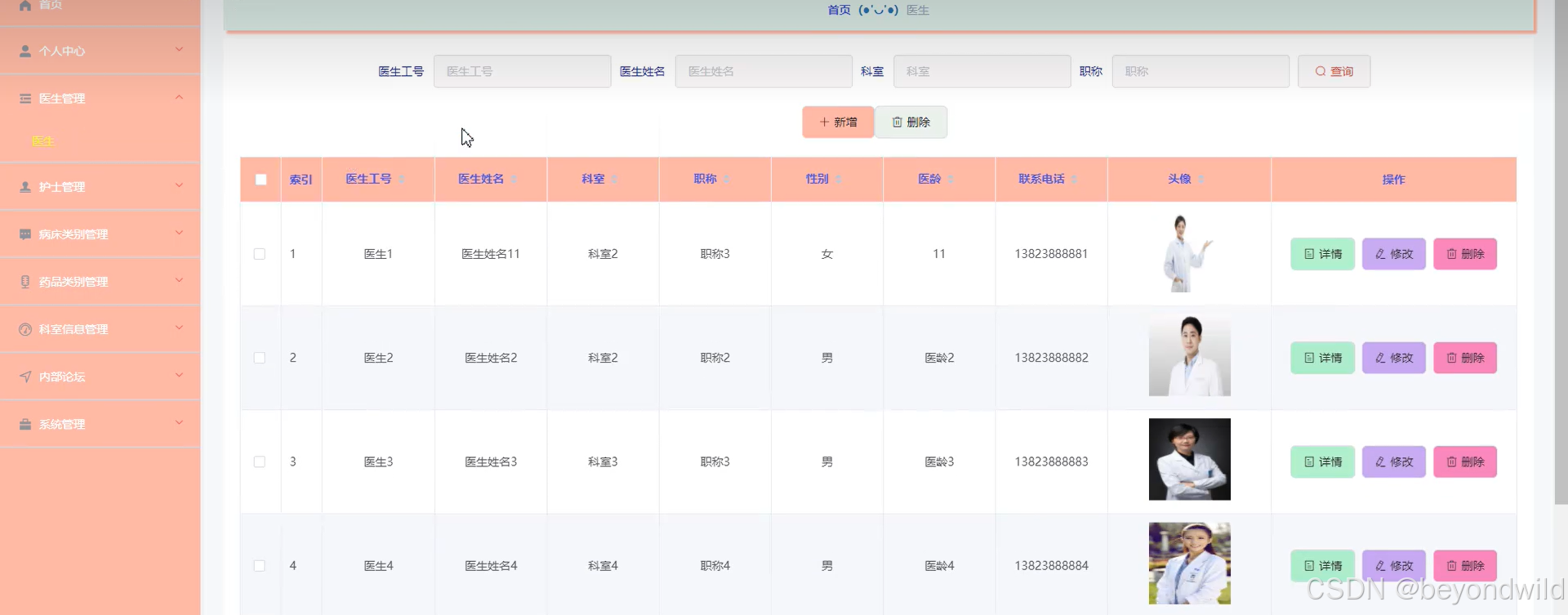Click the icon beside 科室信息管理
The image size is (1568, 615).
(25, 328)
